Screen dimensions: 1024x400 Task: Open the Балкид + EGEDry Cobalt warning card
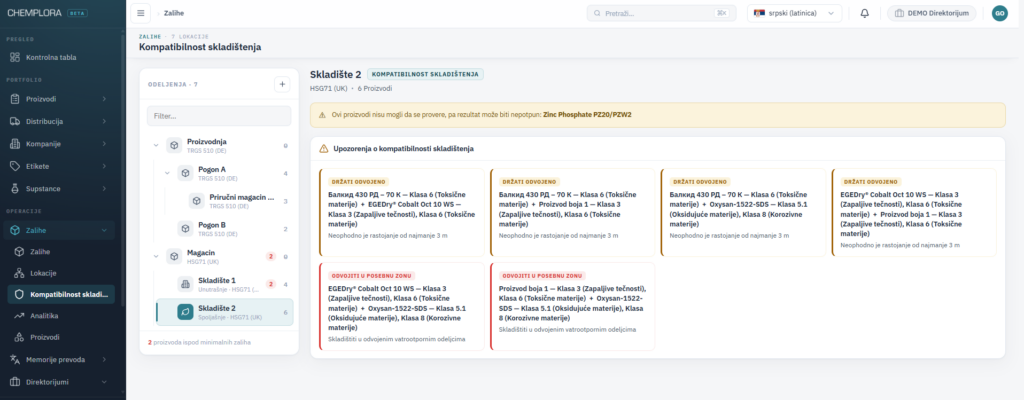[x=402, y=212]
